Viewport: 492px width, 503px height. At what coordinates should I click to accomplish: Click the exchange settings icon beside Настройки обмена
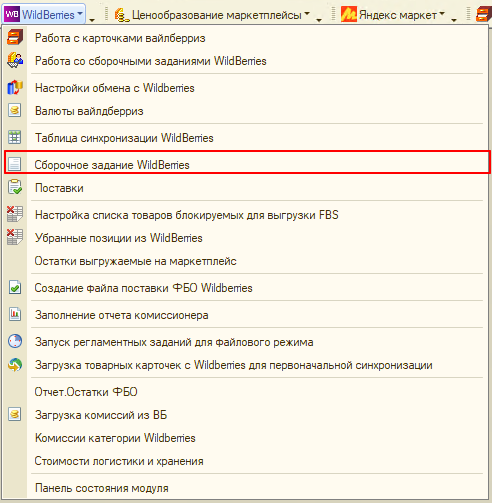click(x=15, y=88)
